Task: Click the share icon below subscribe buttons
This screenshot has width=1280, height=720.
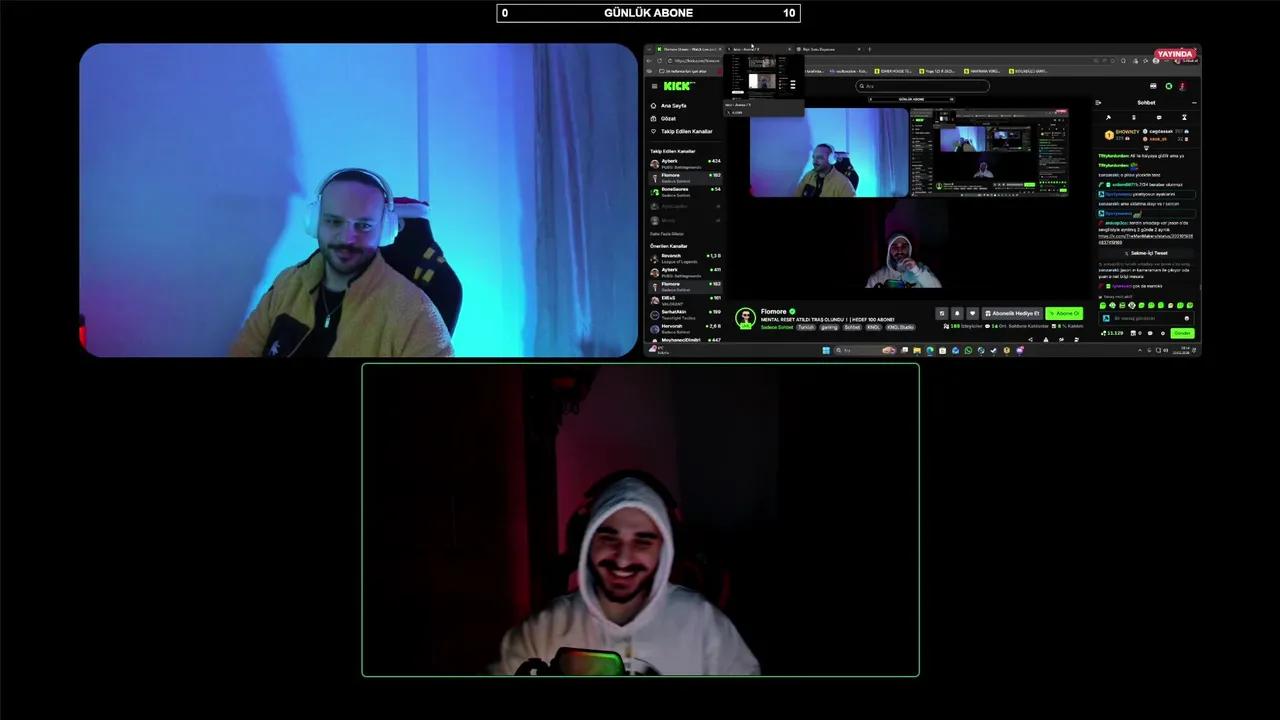Action: (1030, 339)
